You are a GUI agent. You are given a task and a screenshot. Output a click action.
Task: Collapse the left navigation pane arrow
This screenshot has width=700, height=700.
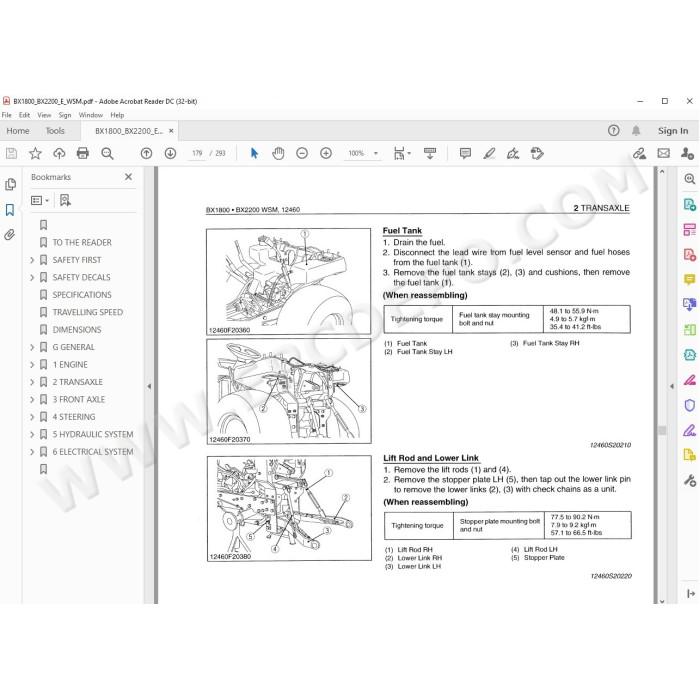(149, 386)
